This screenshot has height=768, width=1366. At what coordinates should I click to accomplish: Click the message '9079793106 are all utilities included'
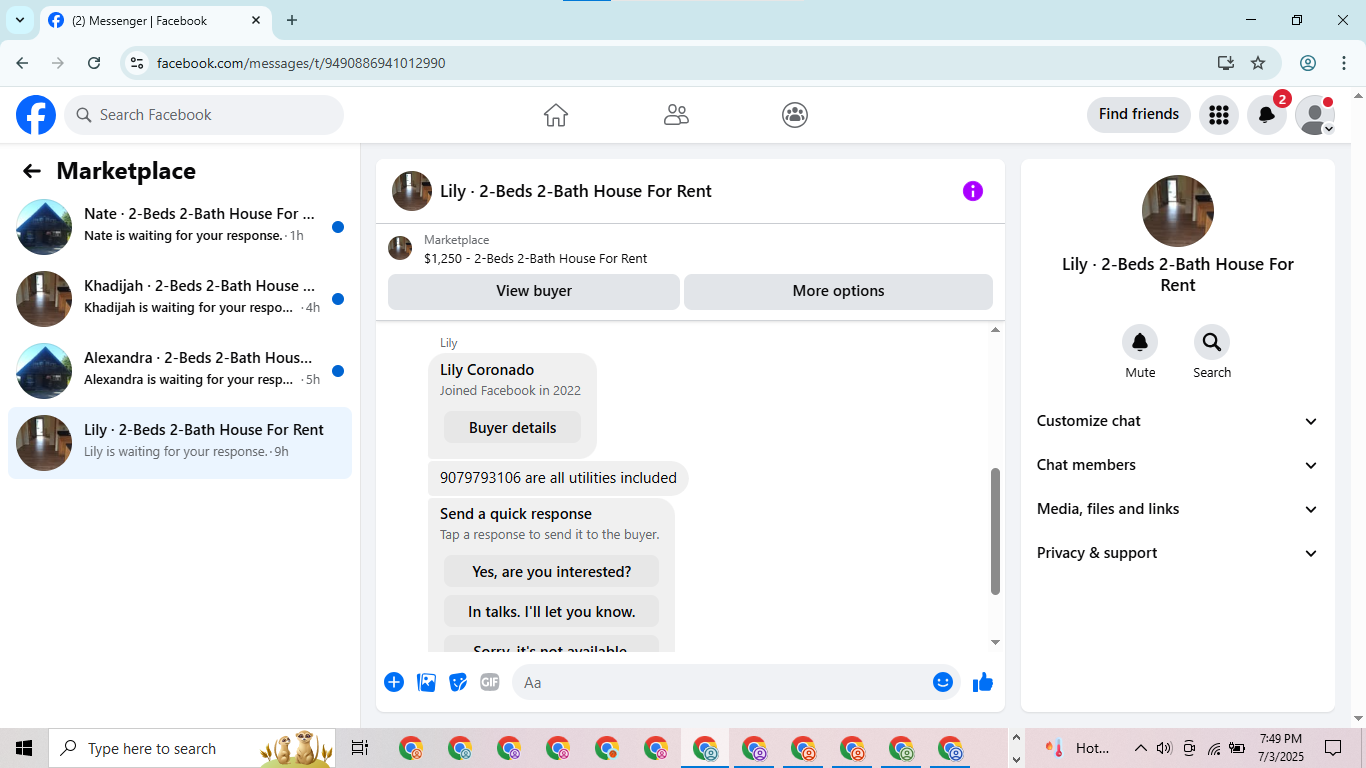pos(558,478)
